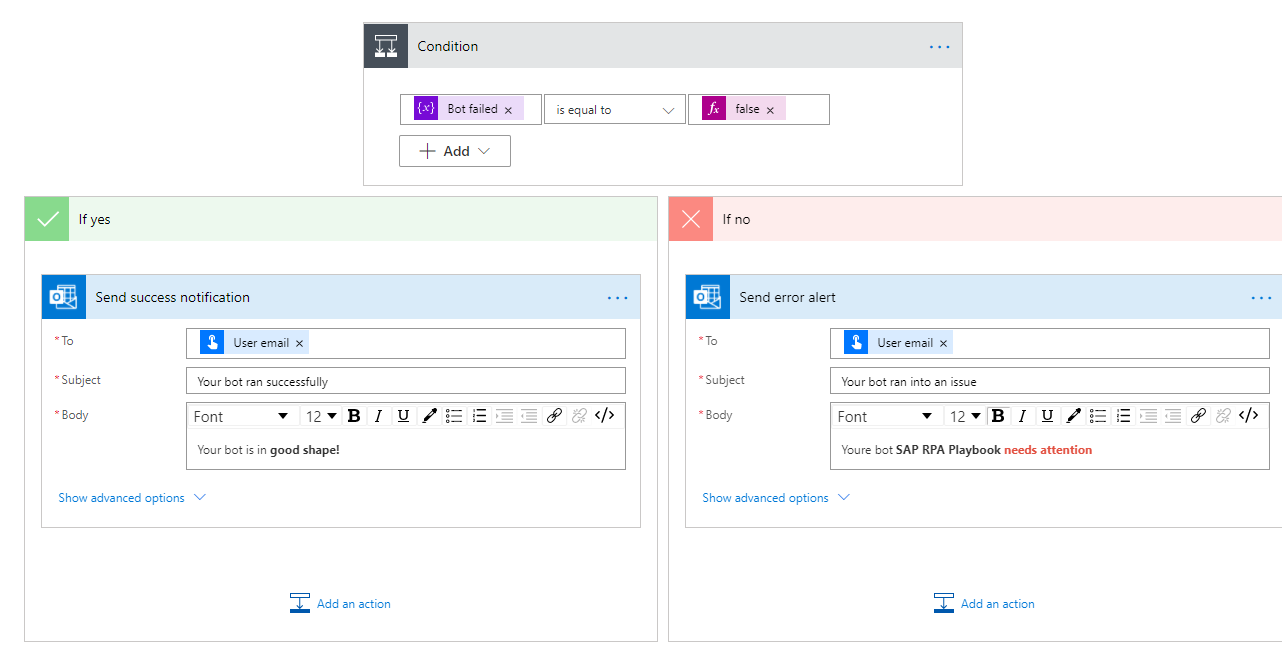Screen dimensions: 1282x653
Task: Open font size 12 dropdown in error alert
Action: pyautogui.click(x=965, y=416)
